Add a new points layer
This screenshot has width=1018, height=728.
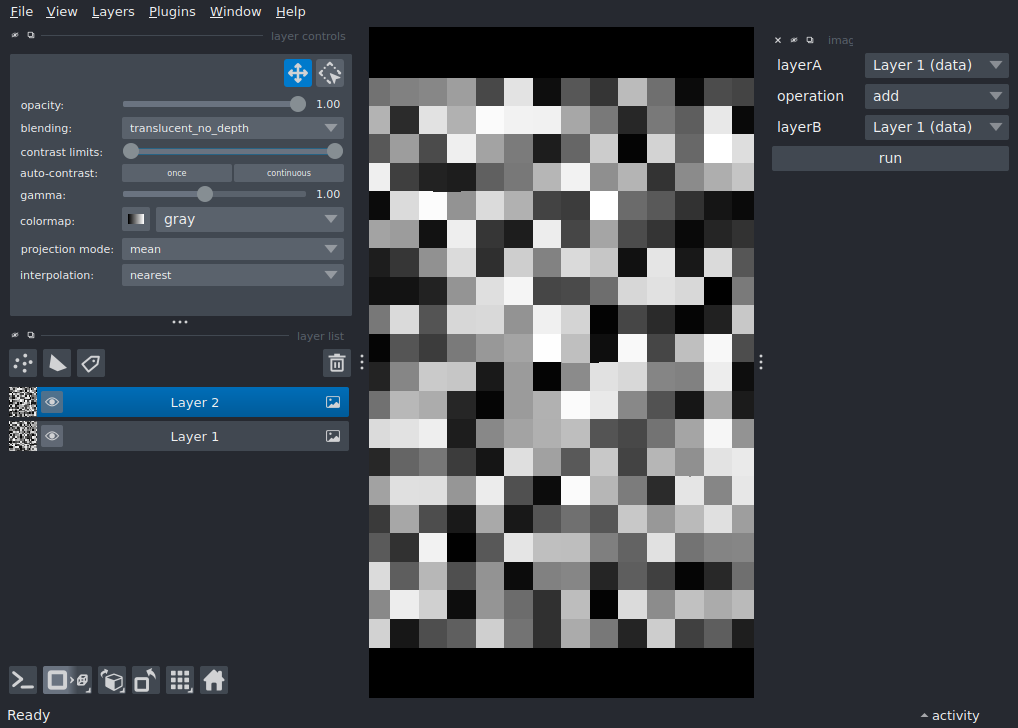click(x=23, y=363)
